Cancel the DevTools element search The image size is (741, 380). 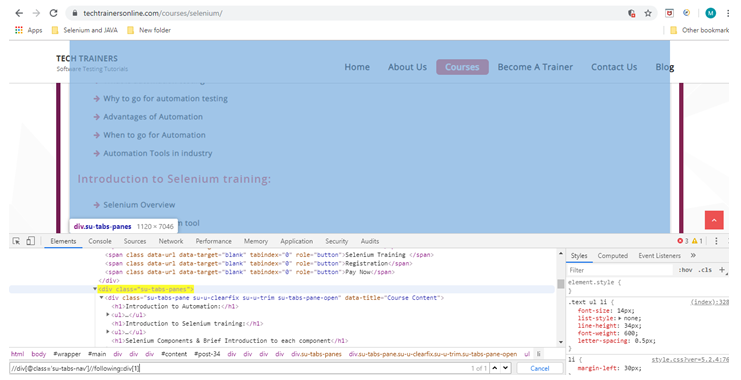click(x=539, y=368)
